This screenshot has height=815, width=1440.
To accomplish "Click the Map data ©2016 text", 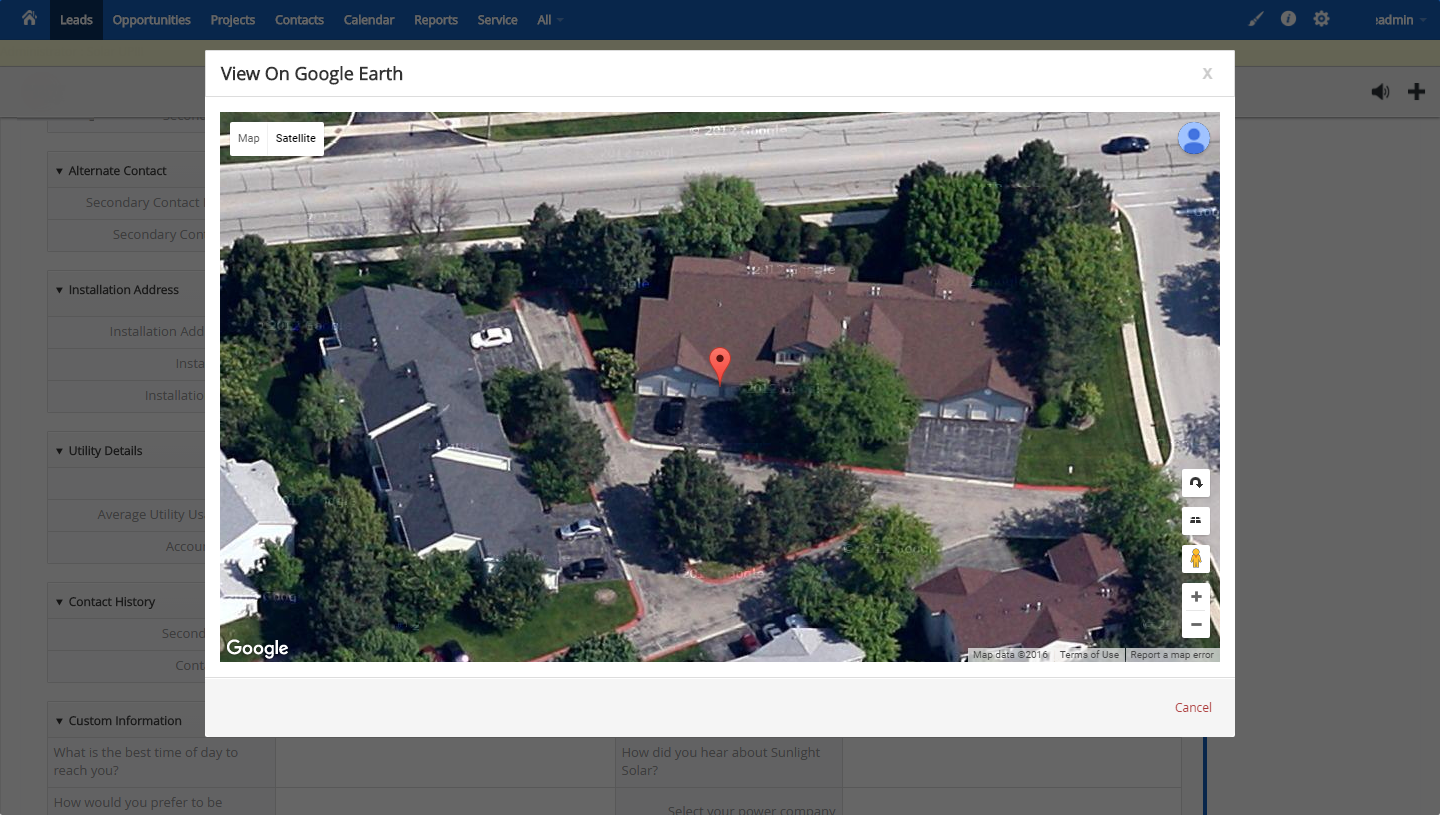I will click(1010, 655).
